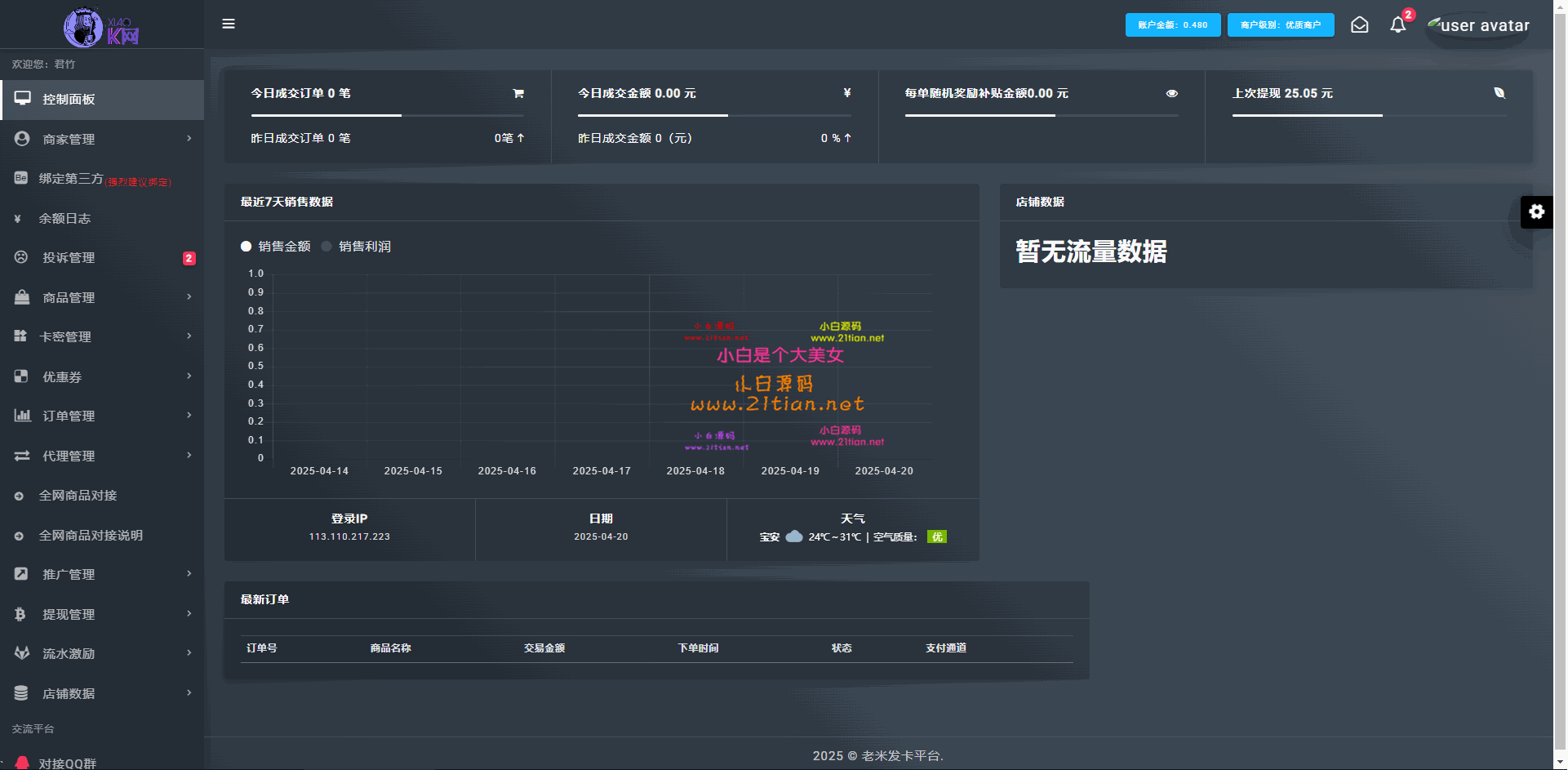This screenshot has height=770, width=1568.
Task: Toggle the sidebar hamburger menu
Action: point(229,24)
